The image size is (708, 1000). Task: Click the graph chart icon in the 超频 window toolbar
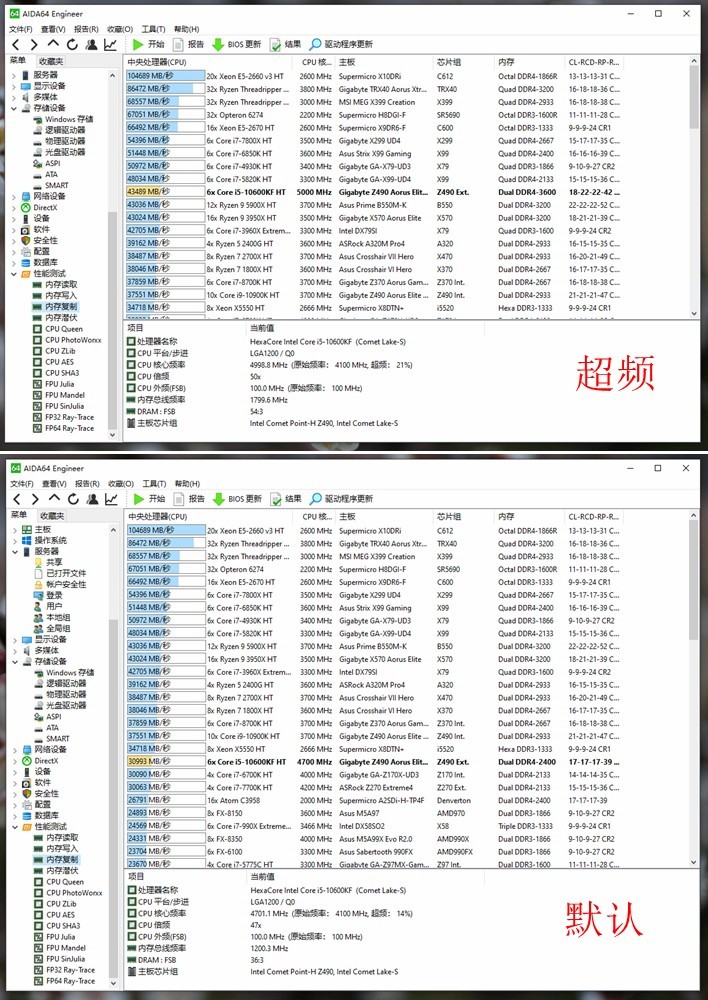click(x=110, y=44)
